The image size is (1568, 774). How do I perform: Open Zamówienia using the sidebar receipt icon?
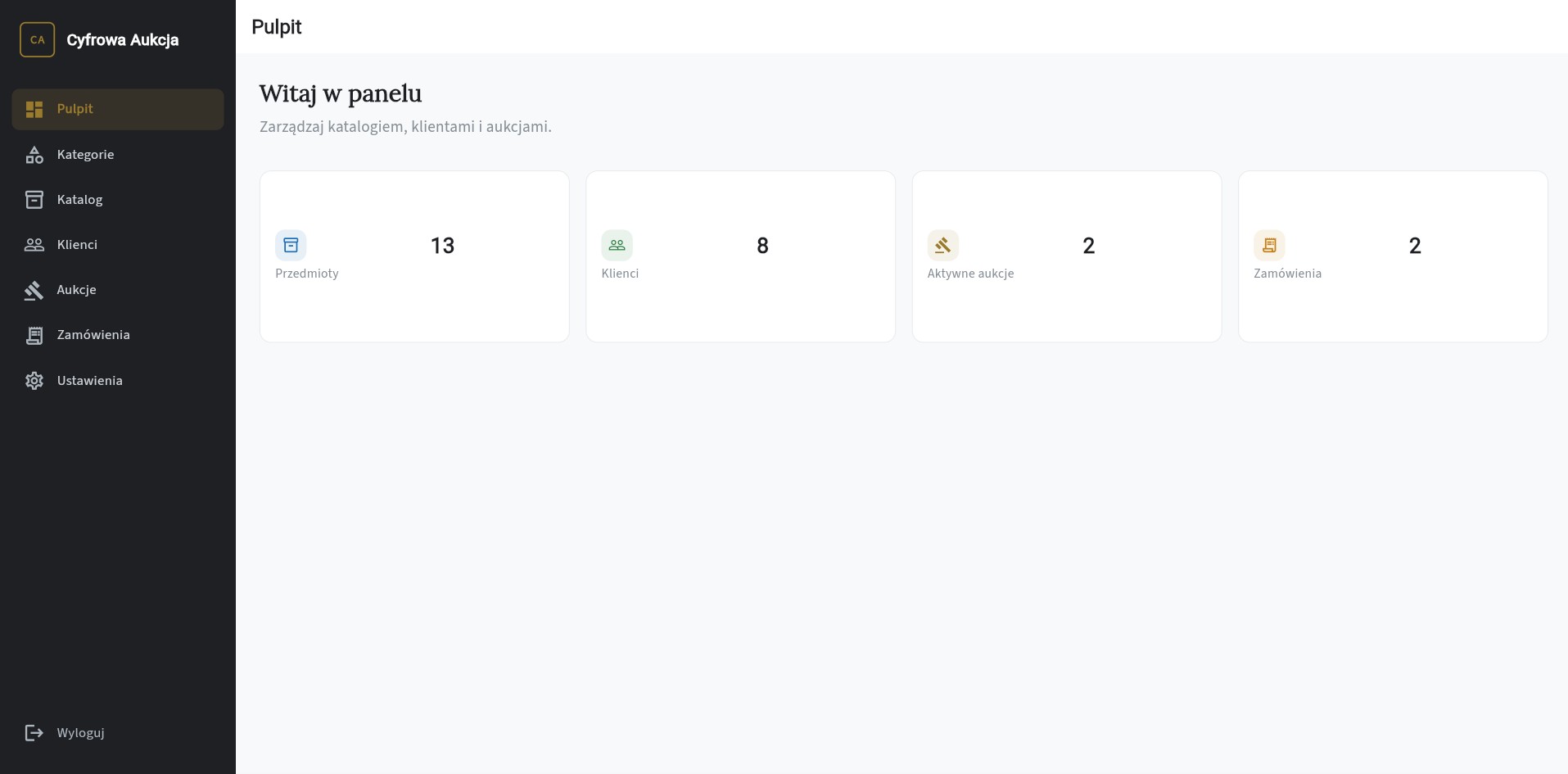click(34, 335)
